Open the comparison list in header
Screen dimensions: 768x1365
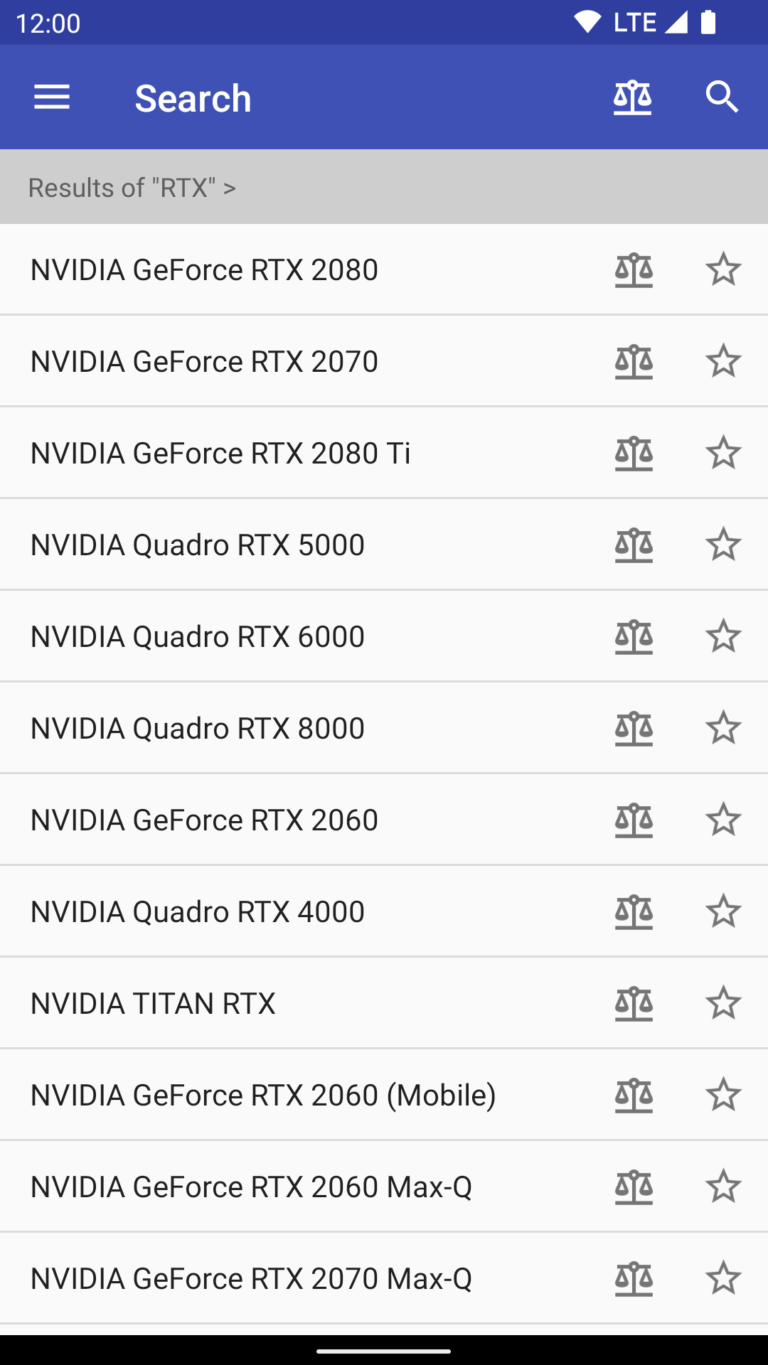coord(632,97)
